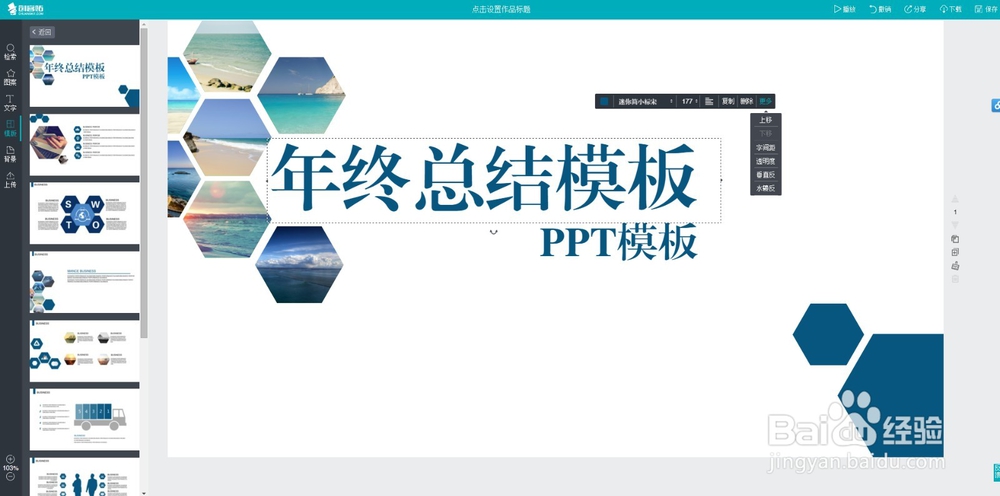This screenshot has height=496, width=1000.
Task: Click the 创客贴 logo at top left
Action: [26, 9]
